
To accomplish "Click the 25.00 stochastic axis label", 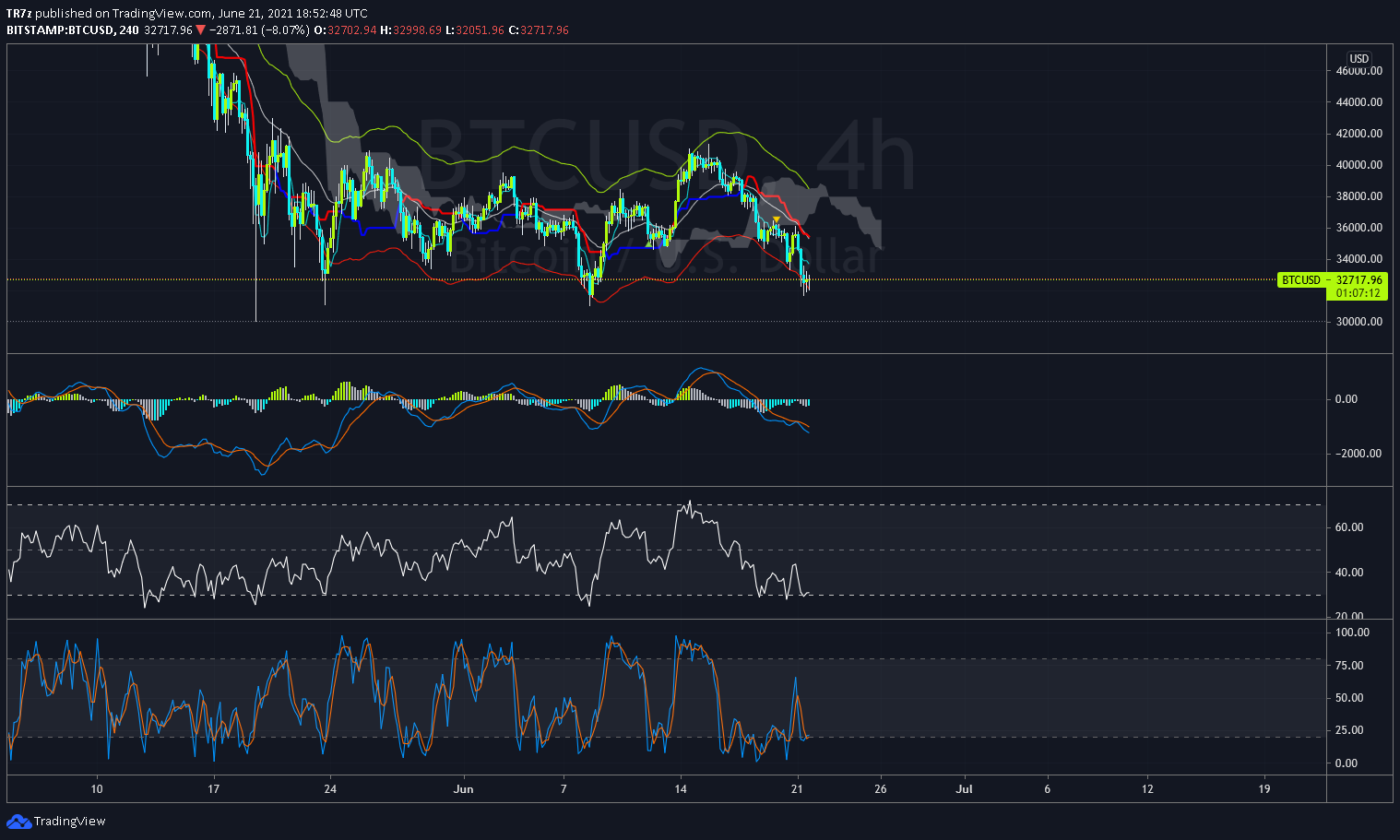I will 1350,730.
